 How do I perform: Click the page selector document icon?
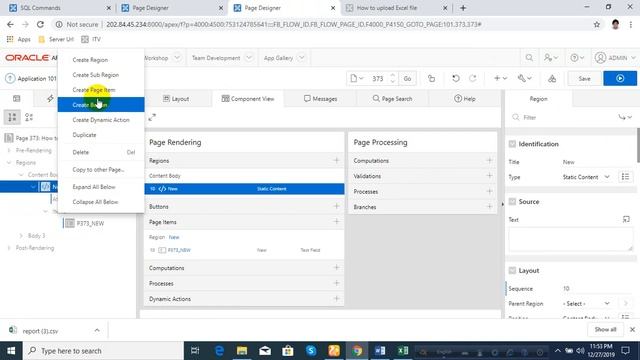[x=356, y=78]
